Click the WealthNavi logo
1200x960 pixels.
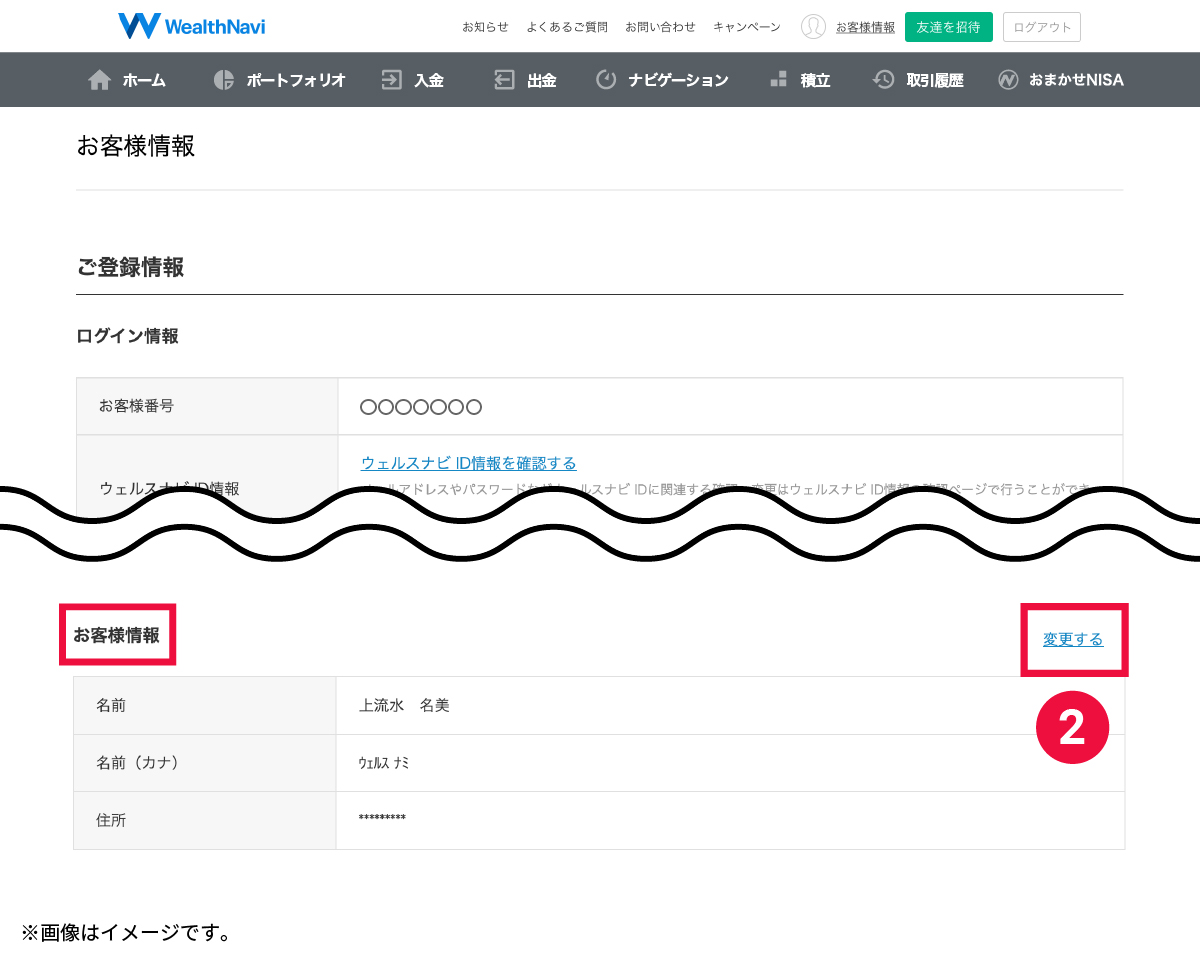[191, 26]
